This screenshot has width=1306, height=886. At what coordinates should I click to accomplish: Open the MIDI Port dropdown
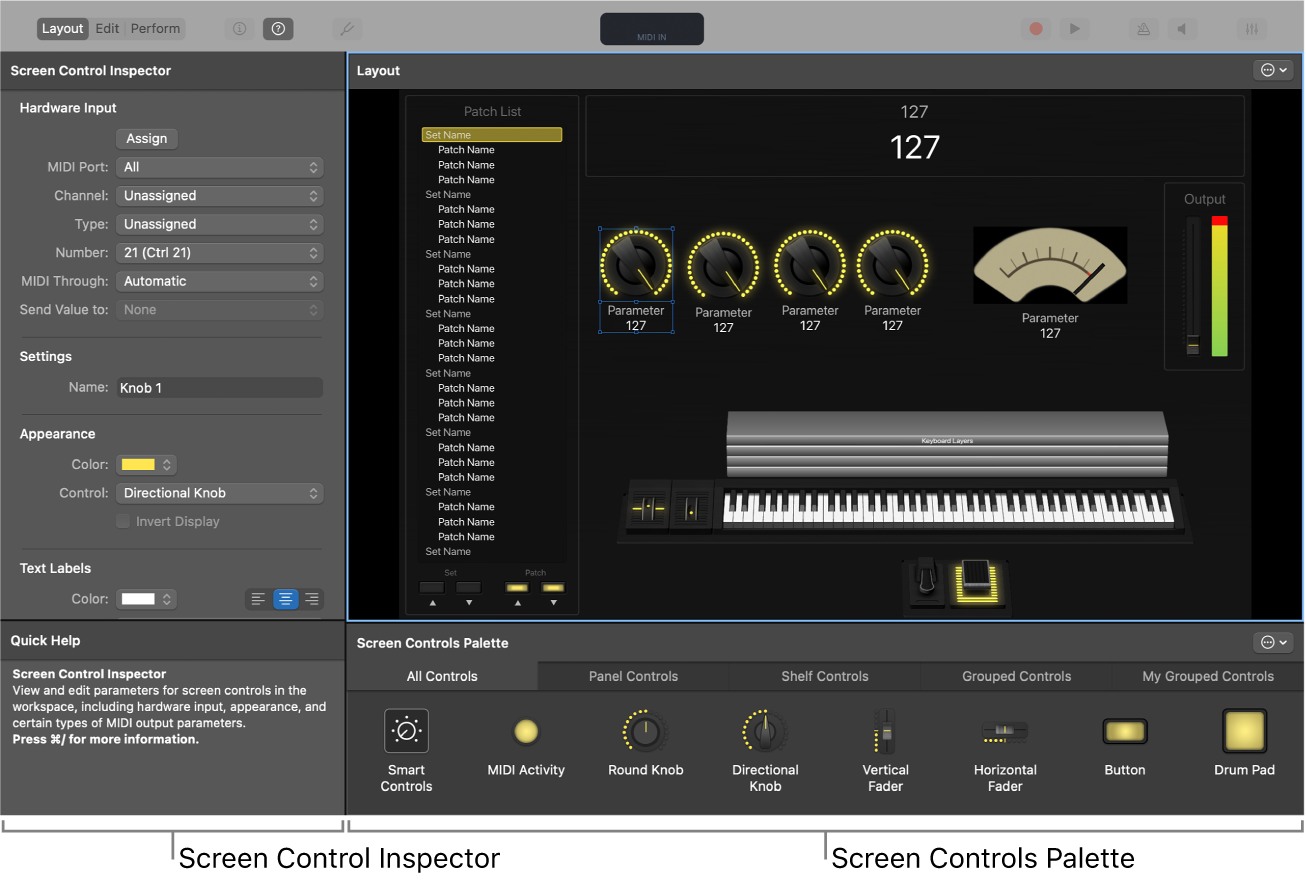coord(219,166)
